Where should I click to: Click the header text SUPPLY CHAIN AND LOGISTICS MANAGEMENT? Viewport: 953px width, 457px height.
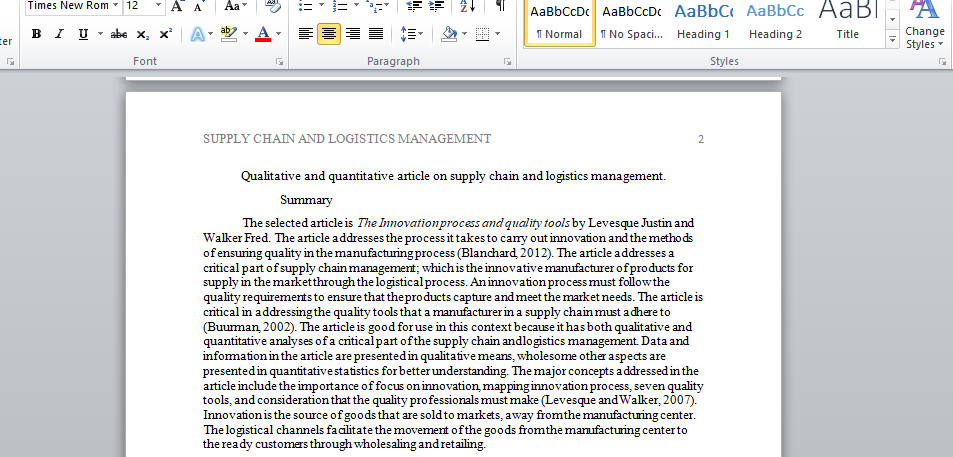tap(347, 139)
